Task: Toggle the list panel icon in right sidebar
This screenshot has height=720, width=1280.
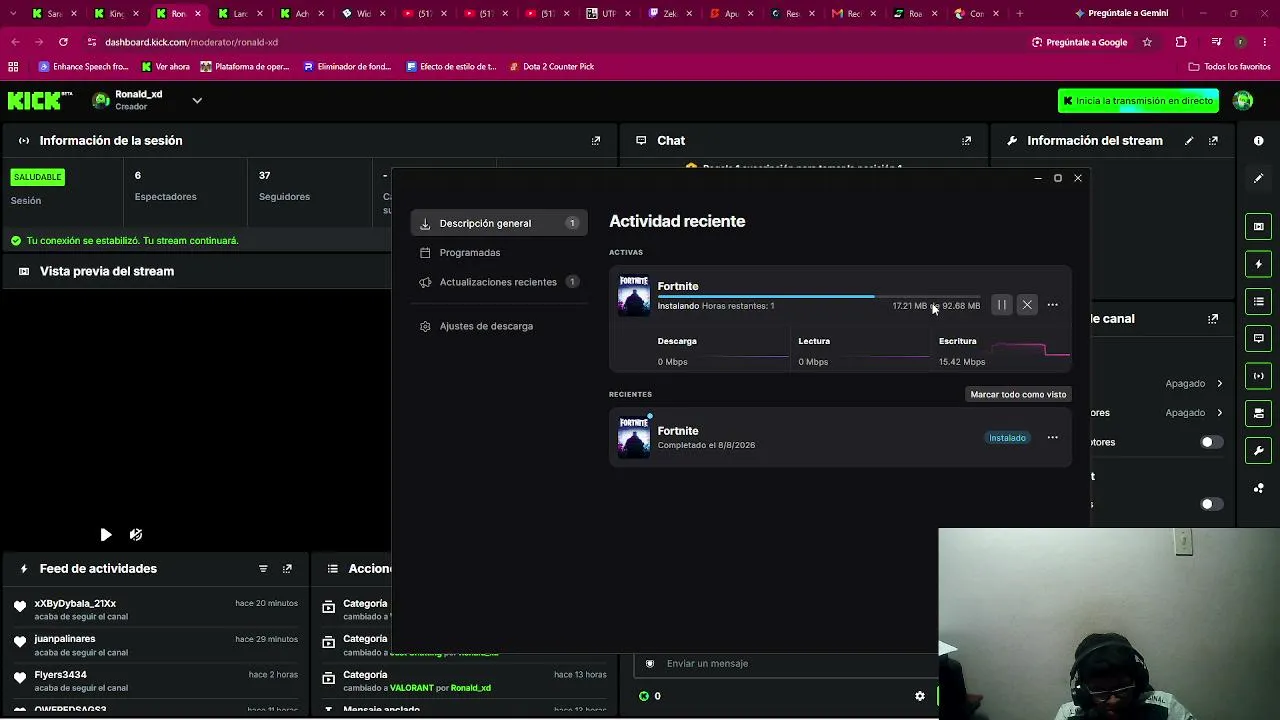Action: coord(1259,301)
